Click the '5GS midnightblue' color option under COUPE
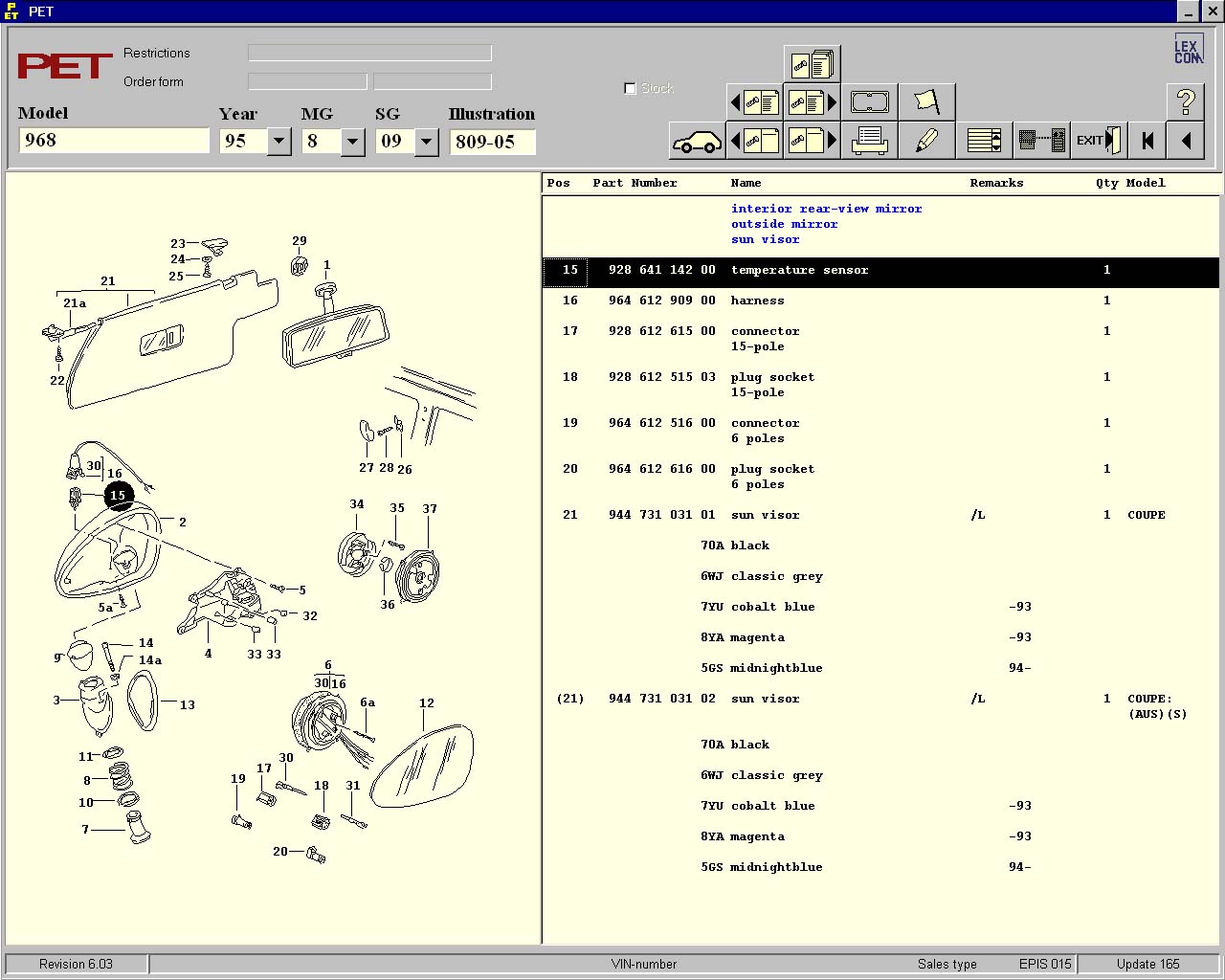Viewport: 1225px width, 980px height. tap(762, 668)
